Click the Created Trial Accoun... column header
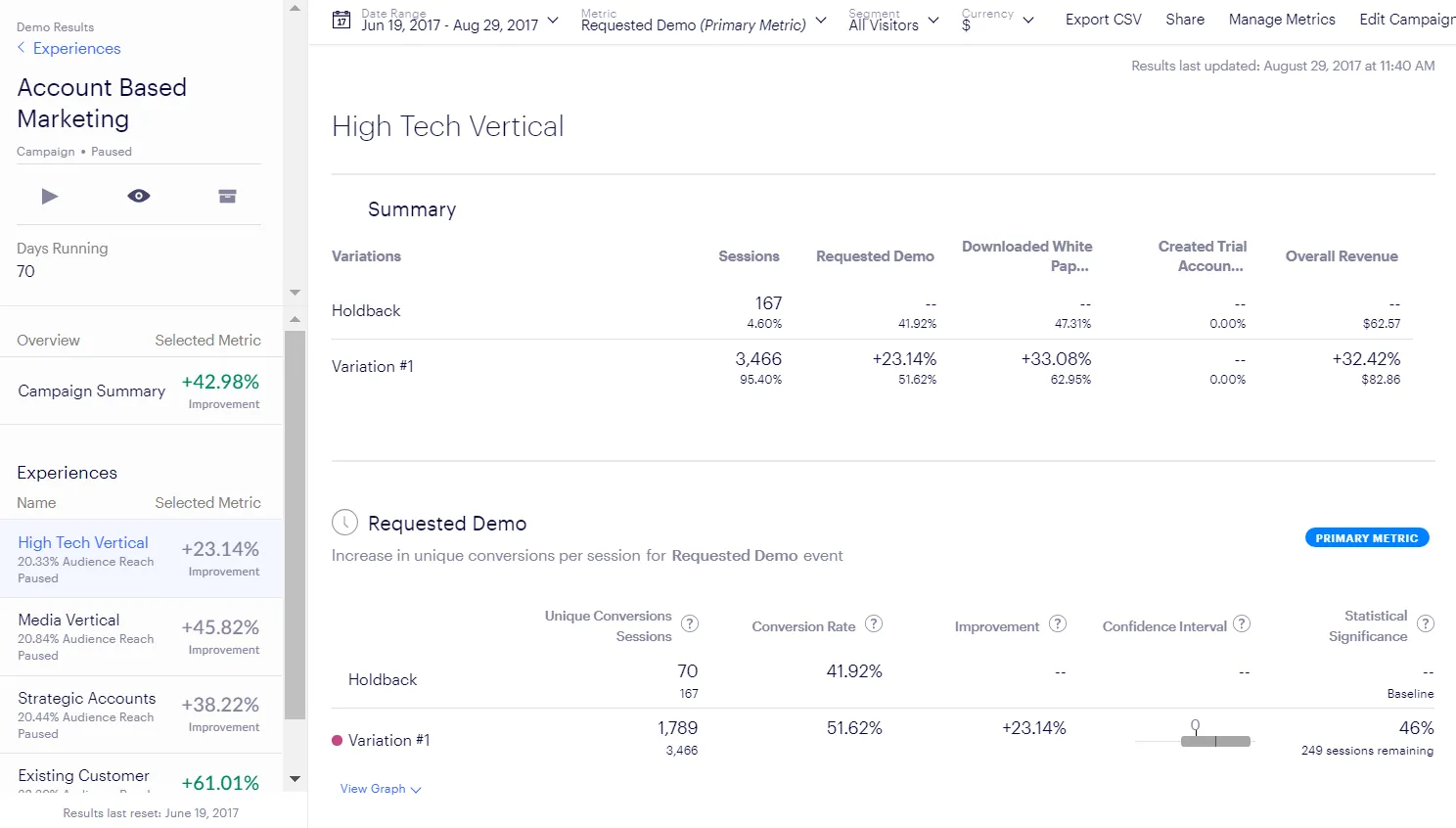Screen dimensions: 1456x828 (1203, 256)
